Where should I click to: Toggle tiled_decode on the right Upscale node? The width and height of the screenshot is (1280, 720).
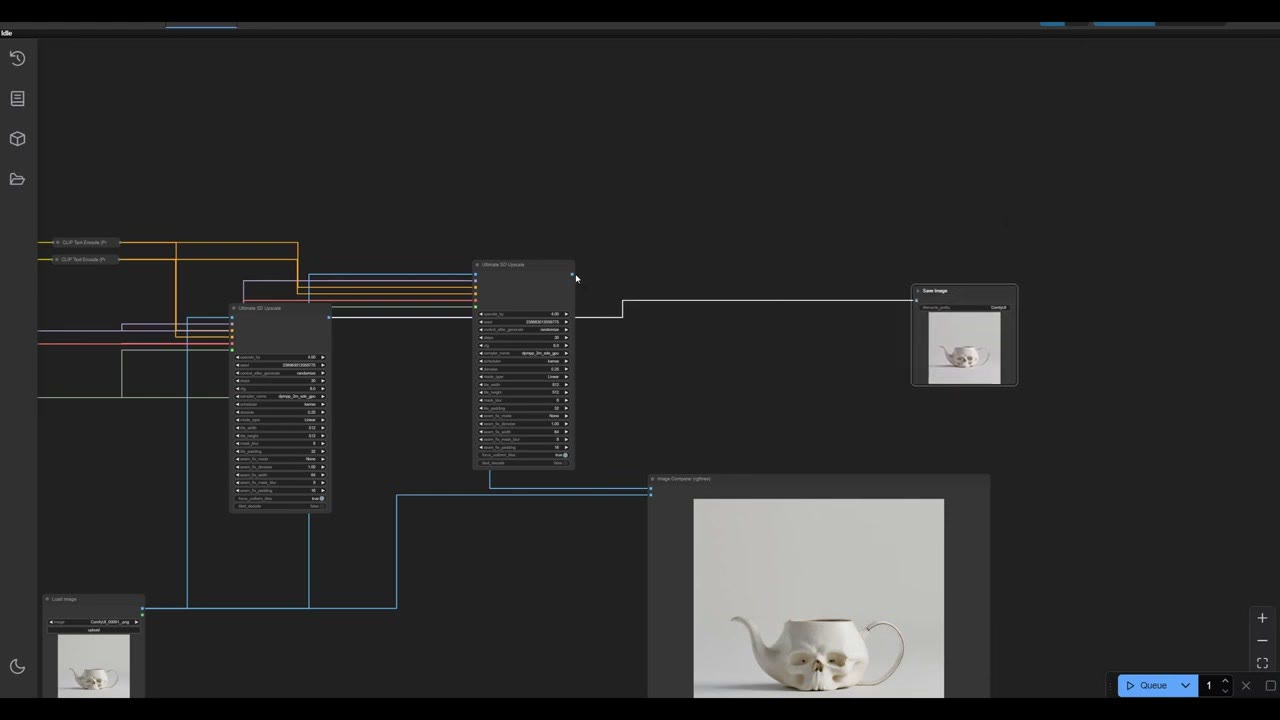(523, 463)
